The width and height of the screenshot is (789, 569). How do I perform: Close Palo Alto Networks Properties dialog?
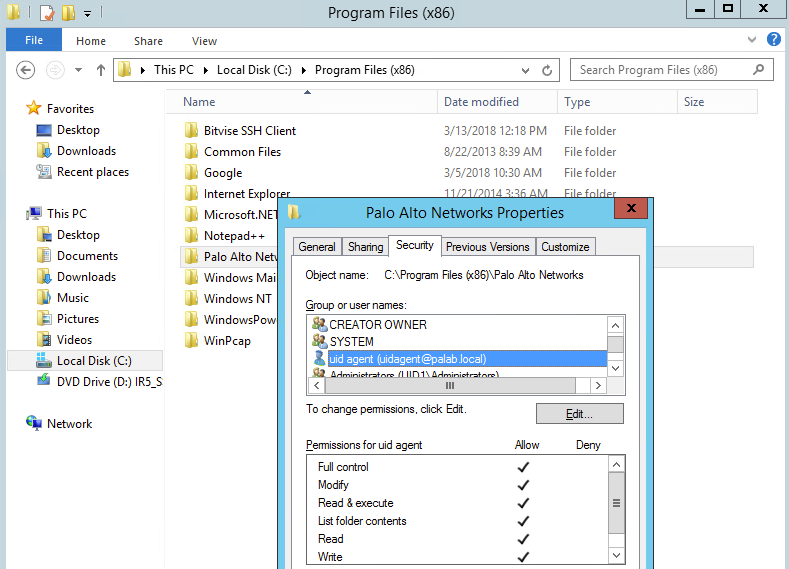(631, 208)
